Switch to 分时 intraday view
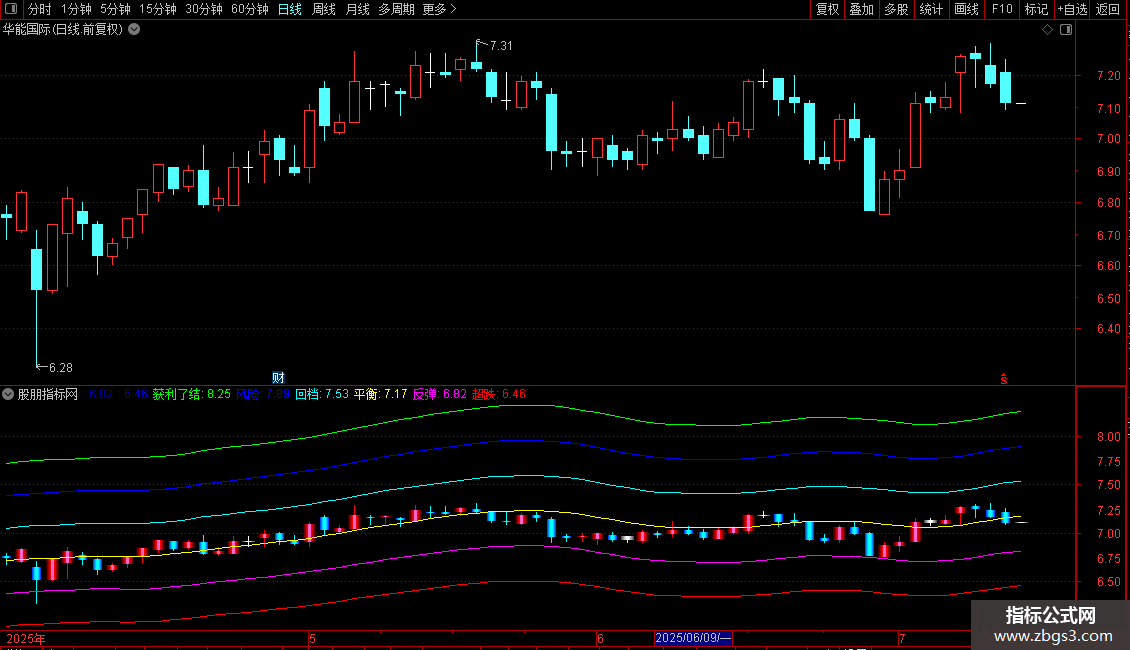1130x650 pixels. click(40, 9)
